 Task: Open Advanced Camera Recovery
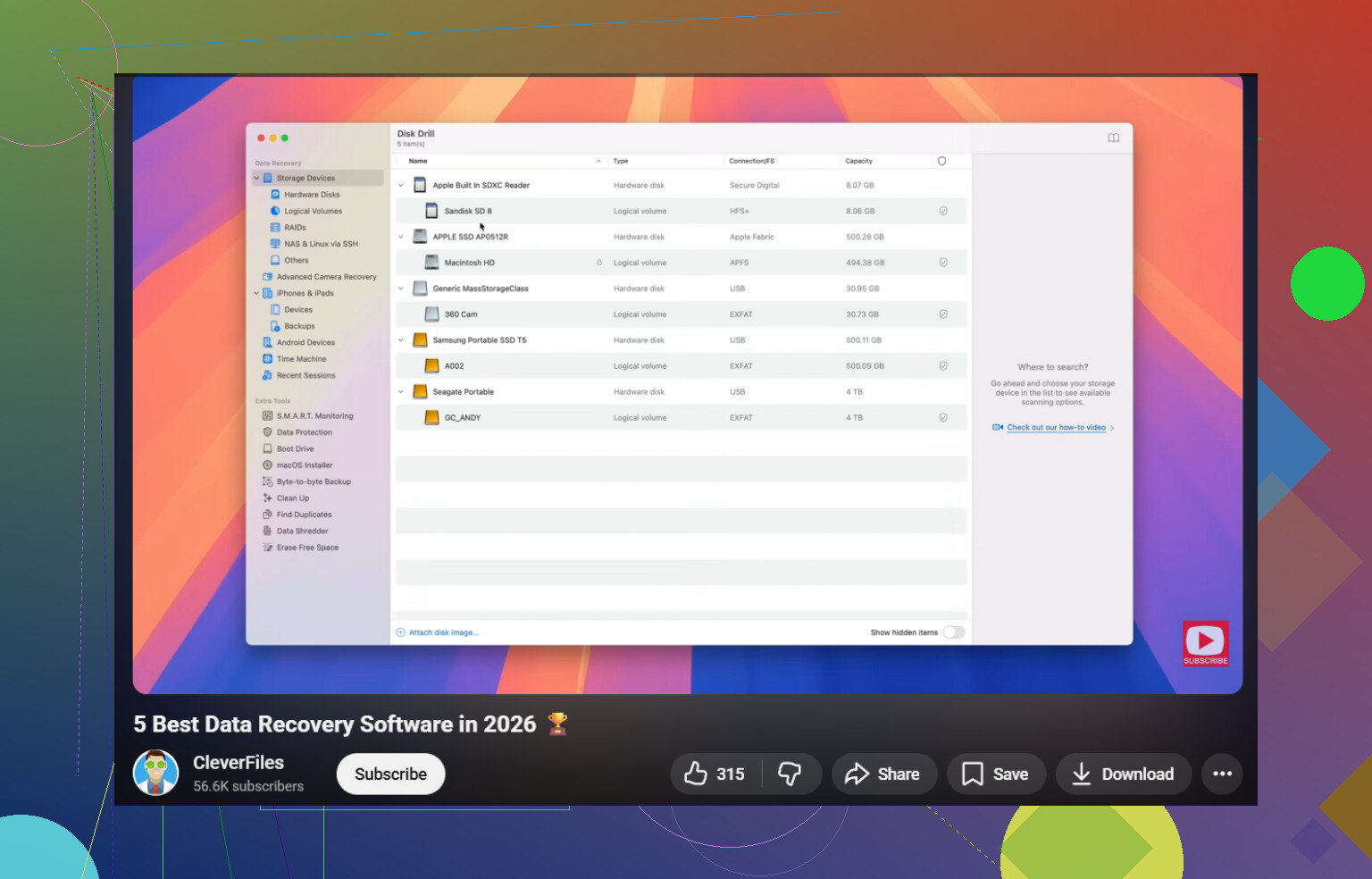tap(319, 277)
